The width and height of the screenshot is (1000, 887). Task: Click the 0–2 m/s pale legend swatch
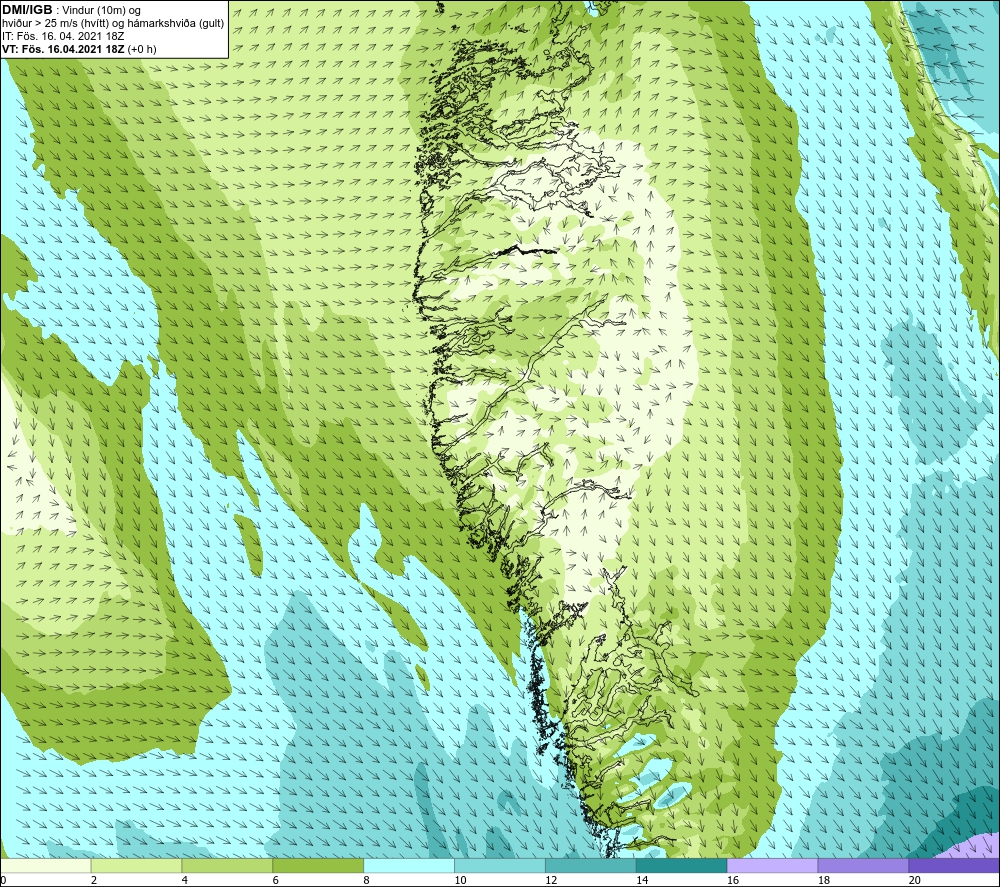[x=45, y=866]
